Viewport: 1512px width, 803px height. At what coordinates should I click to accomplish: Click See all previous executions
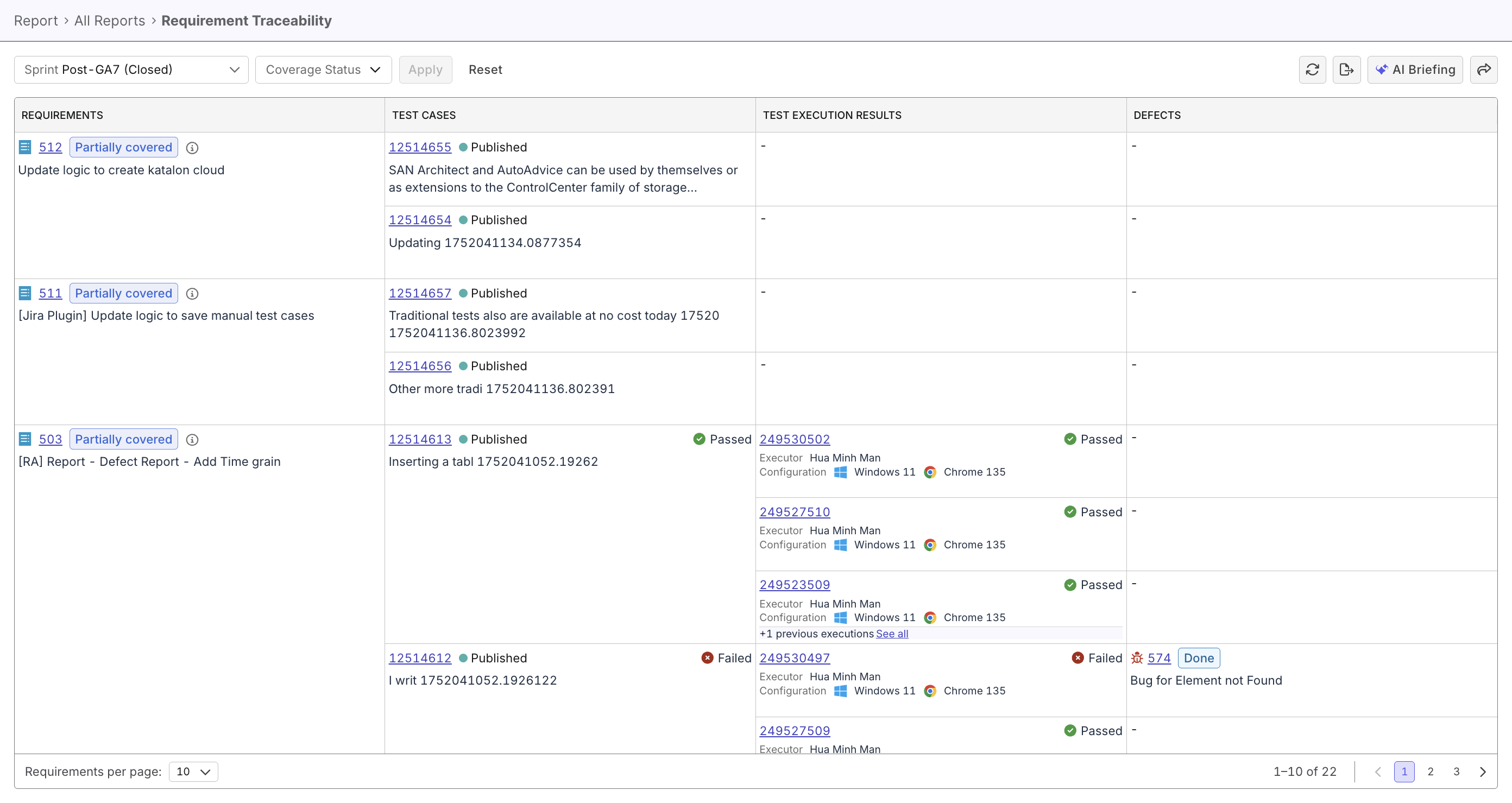[x=892, y=634]
